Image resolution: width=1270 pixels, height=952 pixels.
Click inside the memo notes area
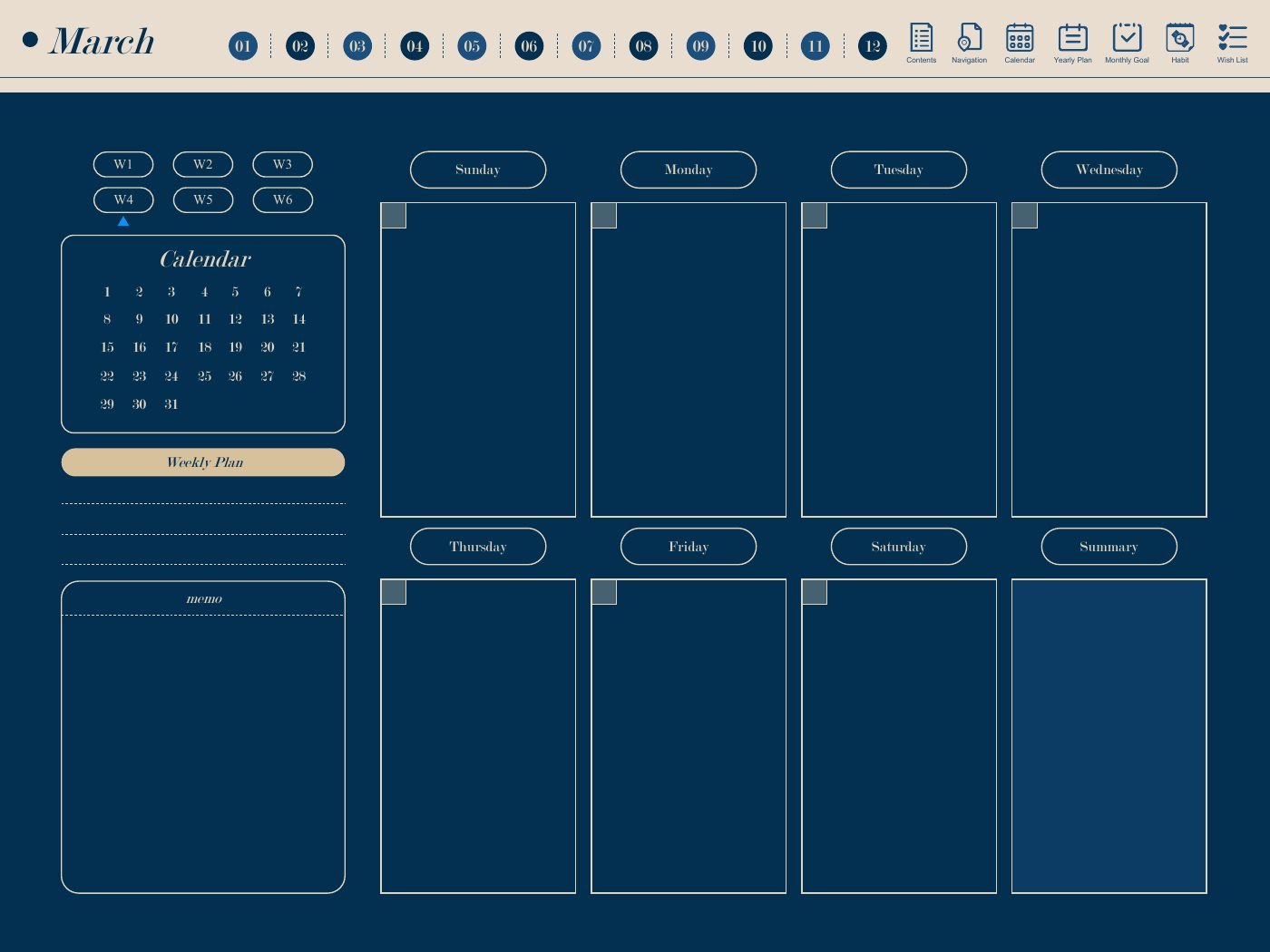203,753
